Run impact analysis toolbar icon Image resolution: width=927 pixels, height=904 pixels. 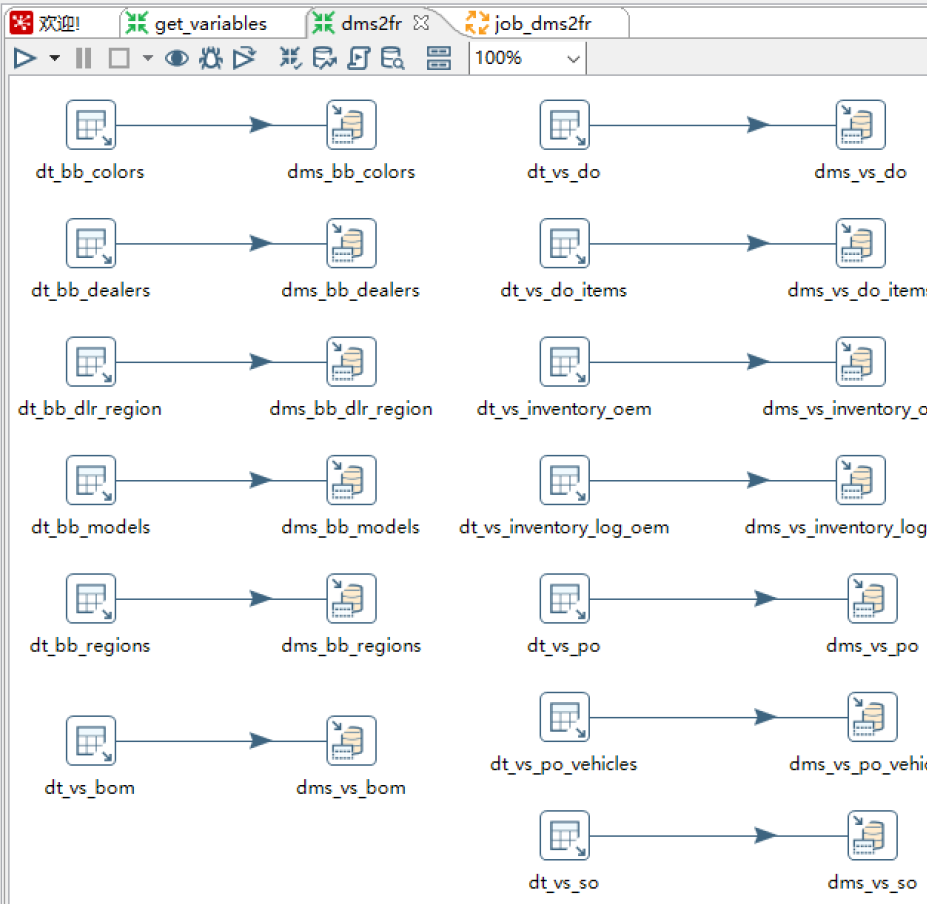[325, 58]
